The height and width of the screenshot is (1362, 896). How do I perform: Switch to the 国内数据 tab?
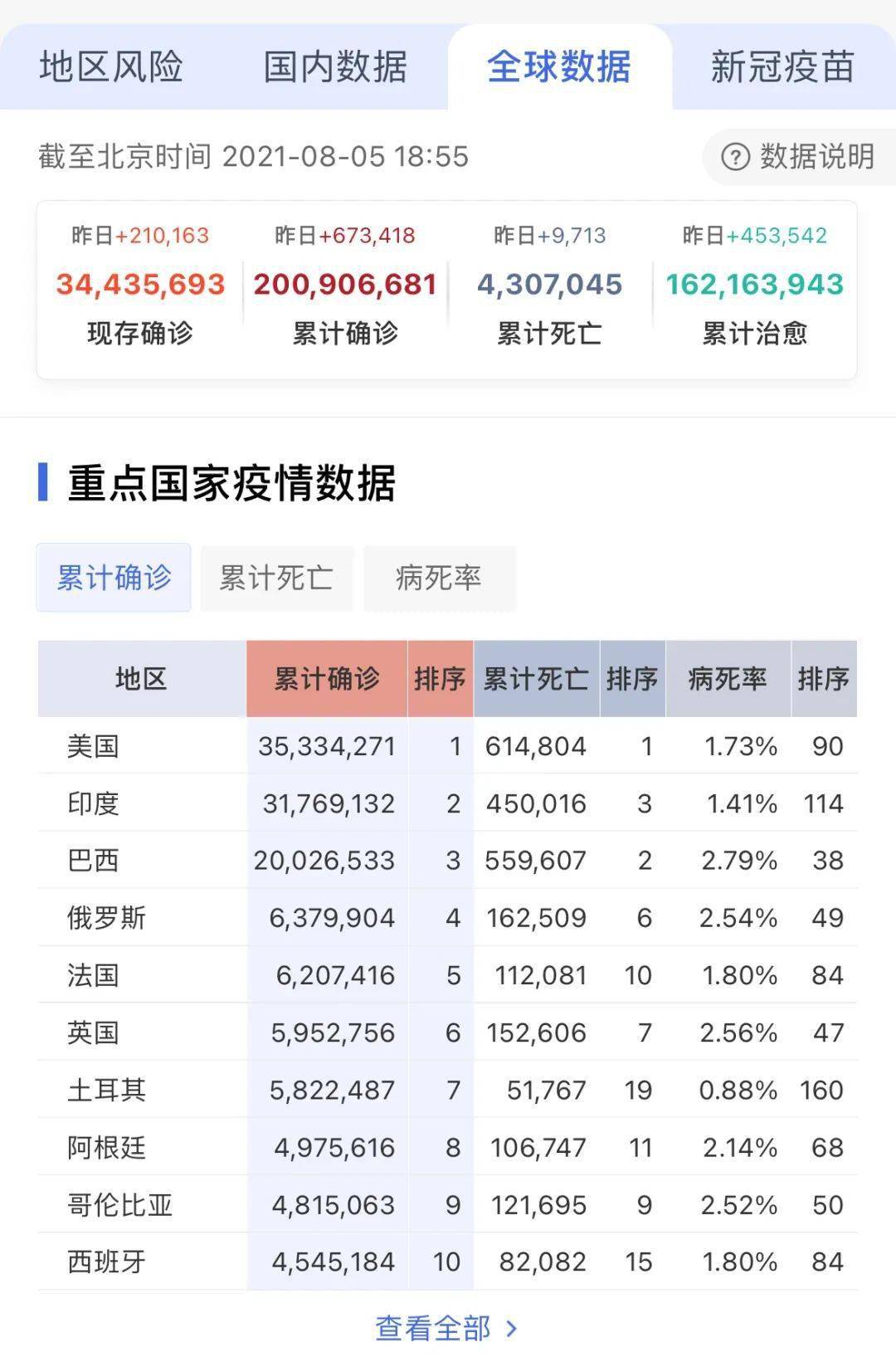click(335, 67)
